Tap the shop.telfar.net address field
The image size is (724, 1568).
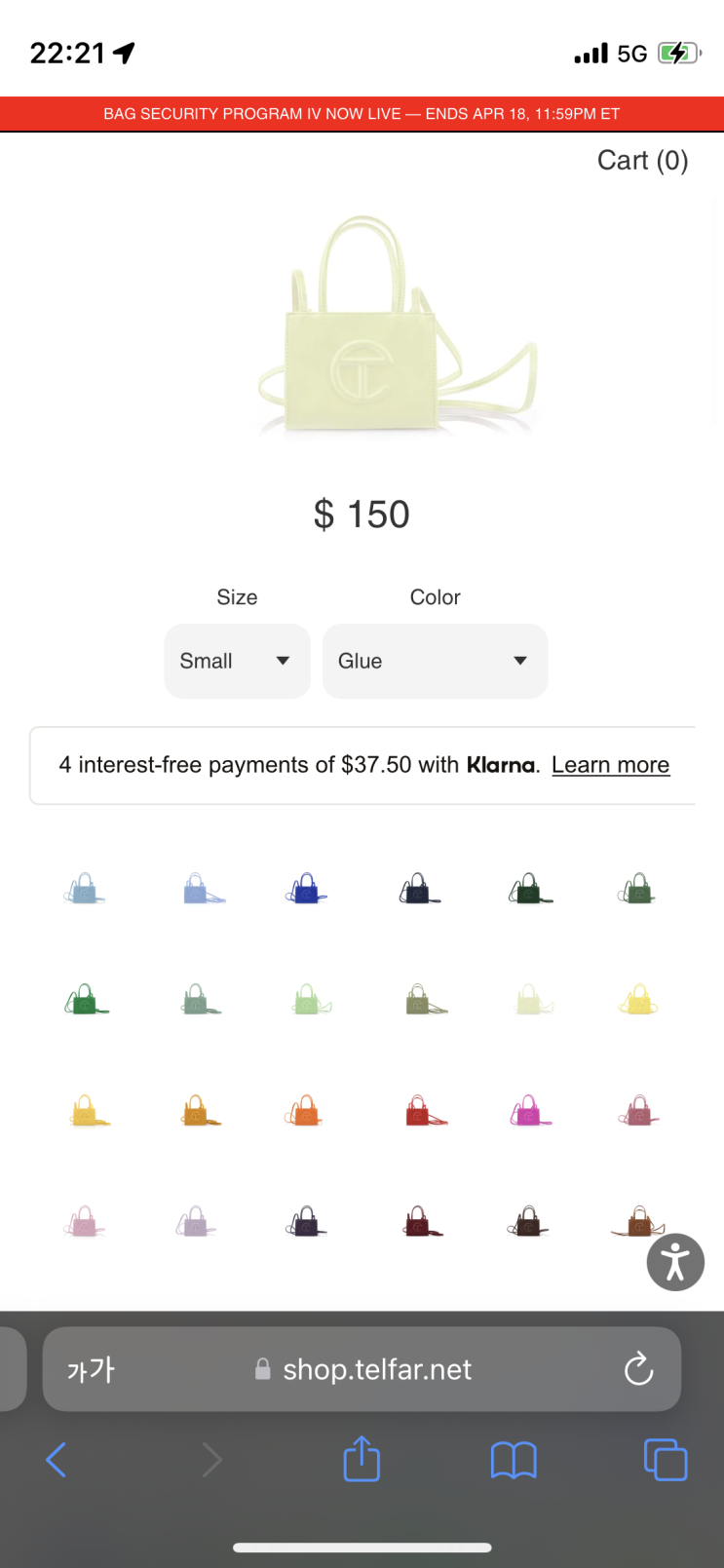click(x=376, y=1369)
